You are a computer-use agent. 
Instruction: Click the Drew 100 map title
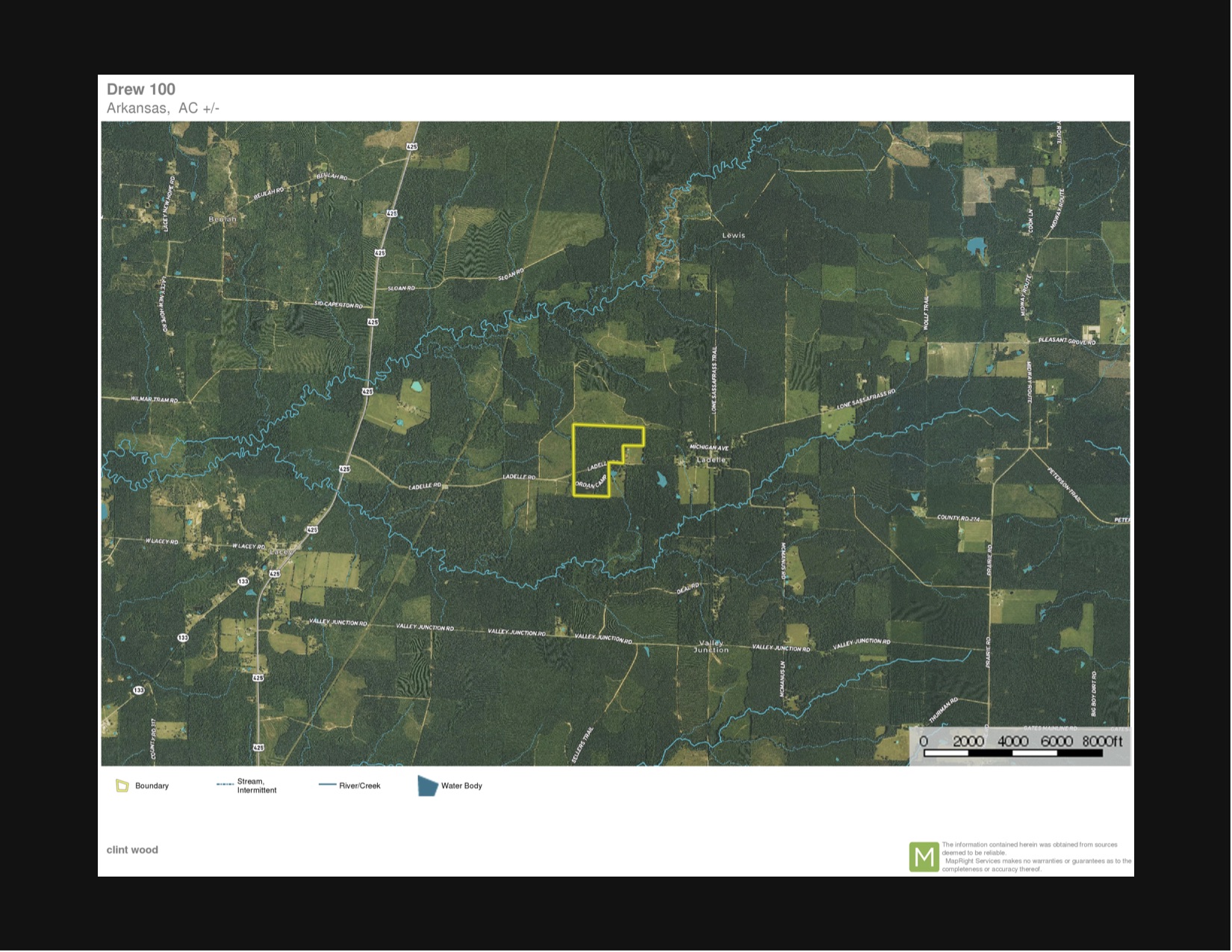pyautogui.click(x=141, y=90)
